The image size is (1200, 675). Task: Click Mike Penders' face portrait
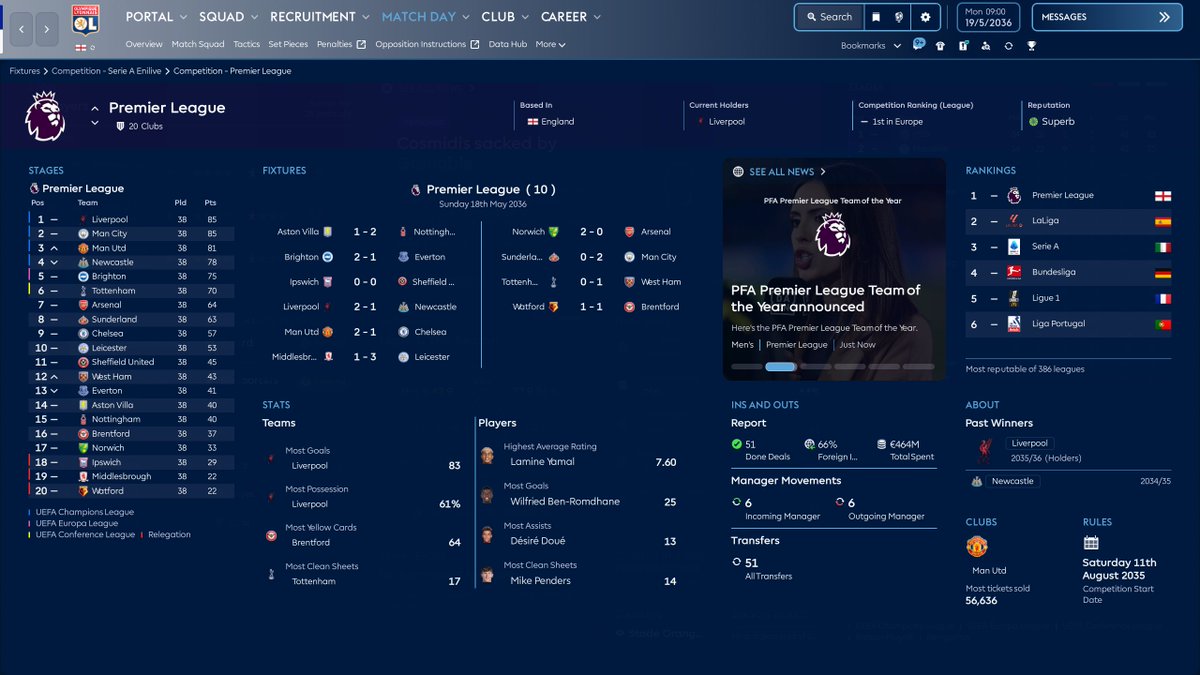(487, 574)
